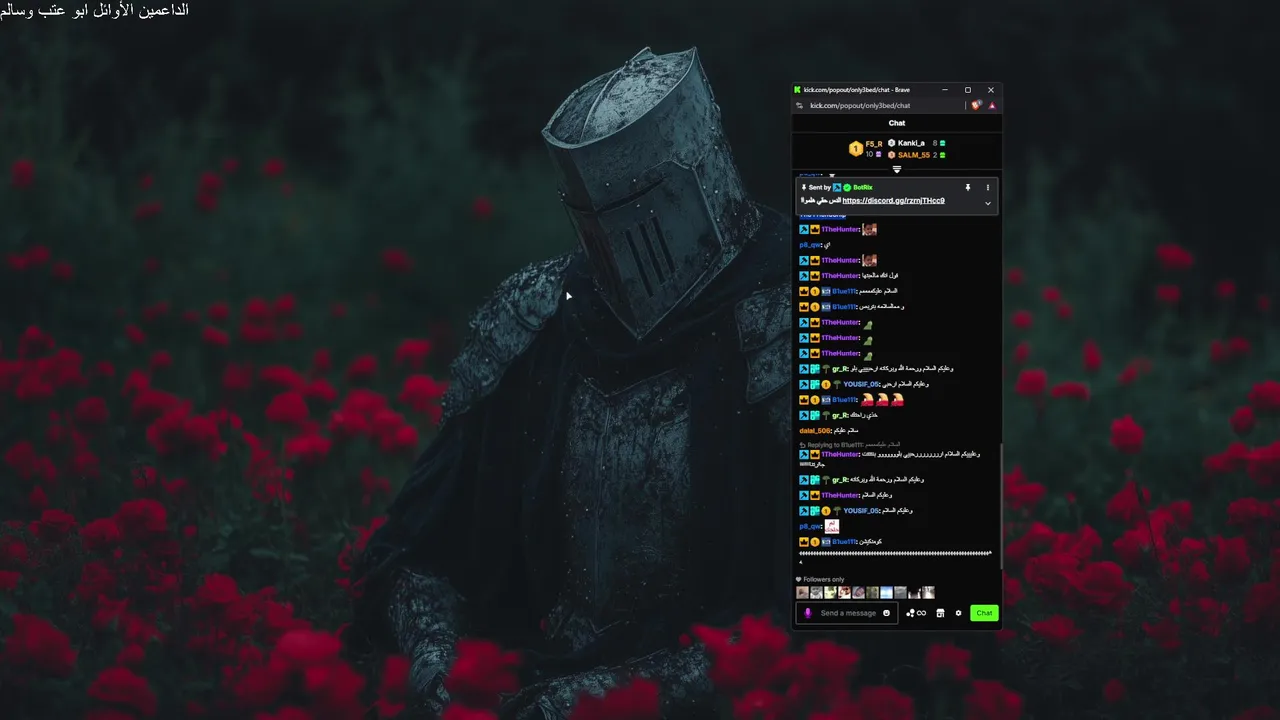
Task: Select the last emote in quick emote row
Action: coord(928,592)
